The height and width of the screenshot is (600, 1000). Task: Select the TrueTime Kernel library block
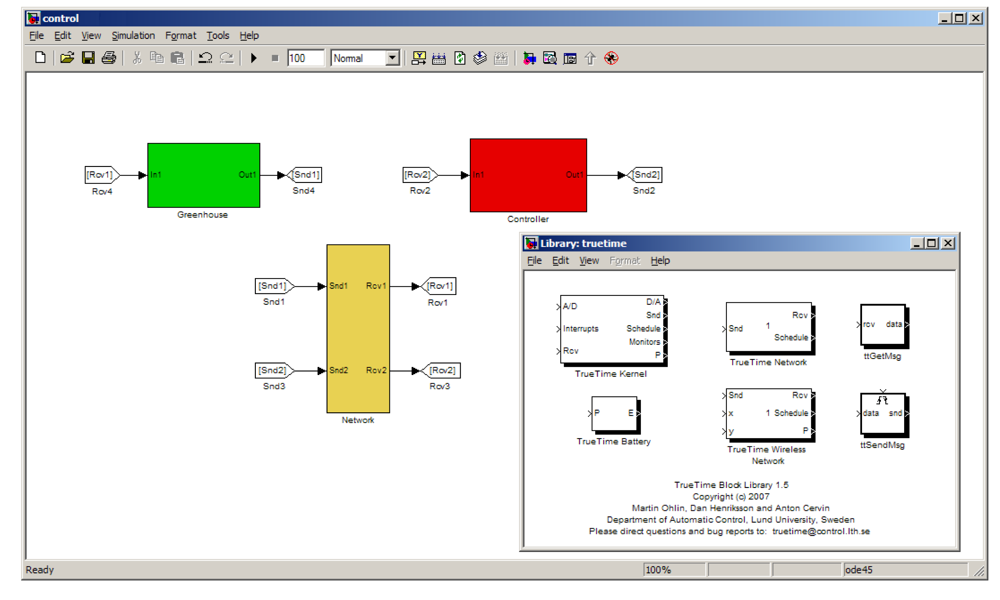[x=611, y=330]
